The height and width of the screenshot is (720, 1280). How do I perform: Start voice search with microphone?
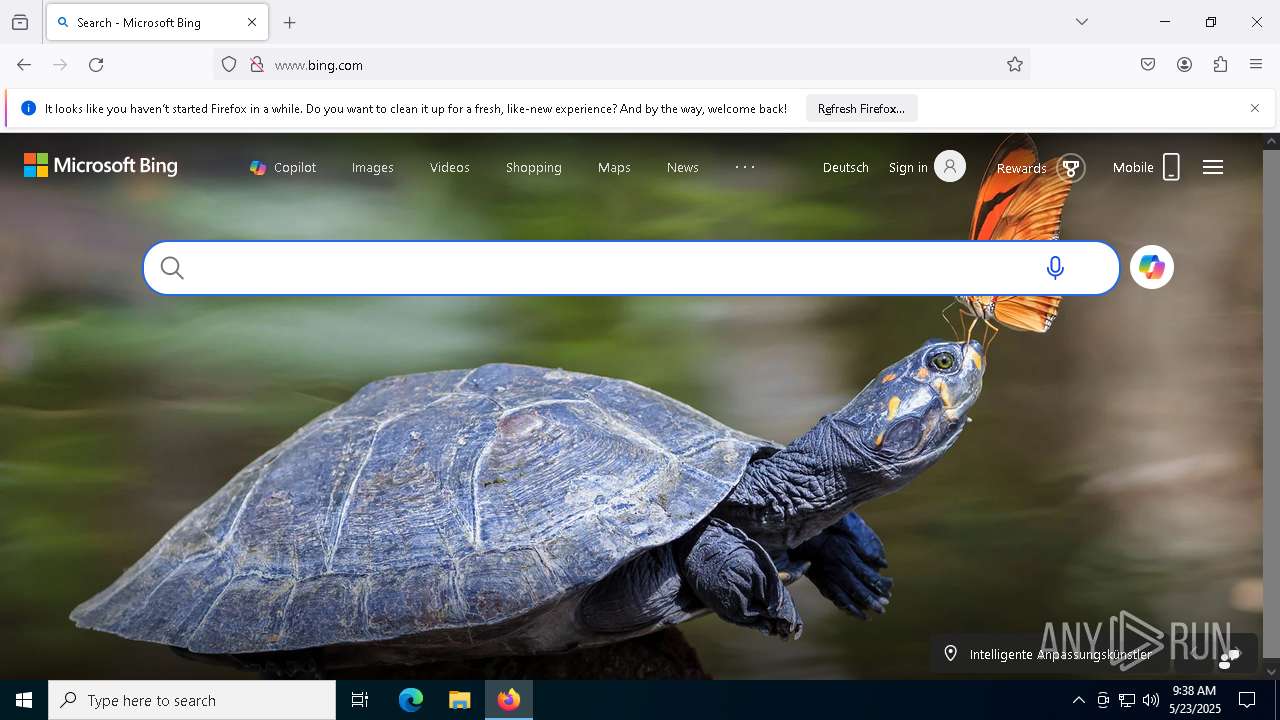tap(1055, 268)
